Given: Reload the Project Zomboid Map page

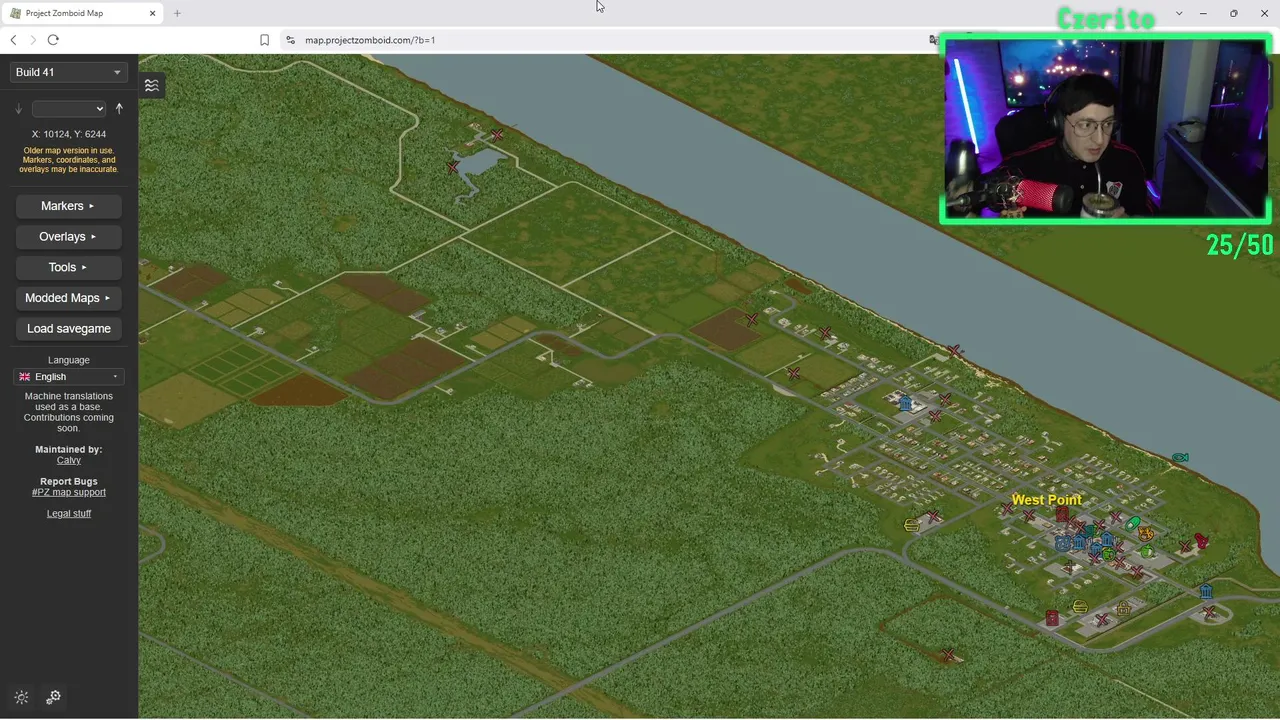Looking at the screenshot, I should point(53,40).
